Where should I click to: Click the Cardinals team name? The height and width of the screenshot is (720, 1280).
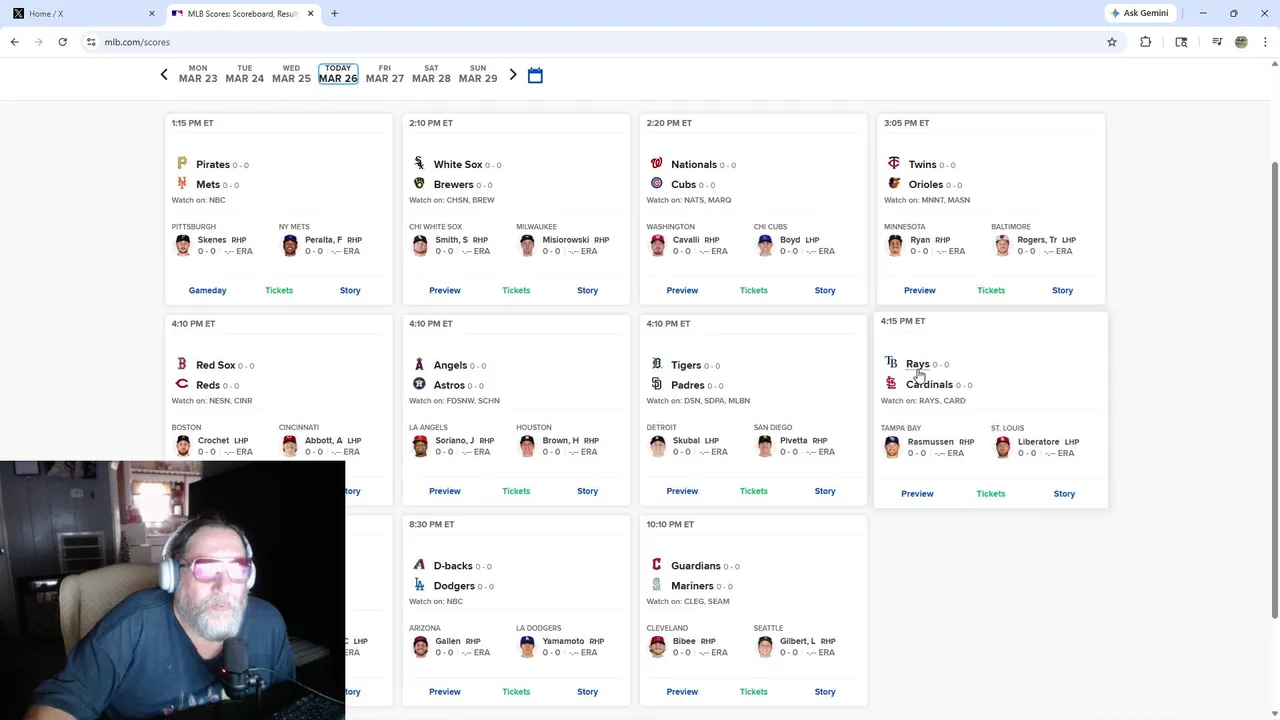(x=929, y=384)
